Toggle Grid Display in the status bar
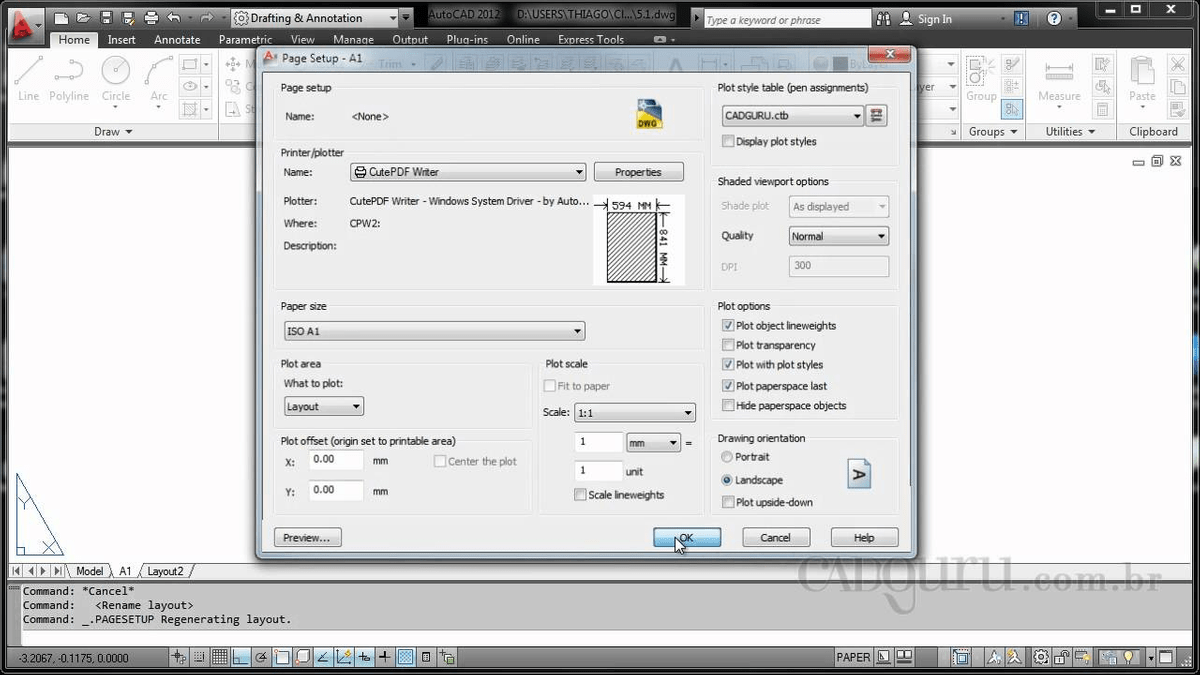The height and width of the screenshot is (675, 1200). tap(219, 657)
